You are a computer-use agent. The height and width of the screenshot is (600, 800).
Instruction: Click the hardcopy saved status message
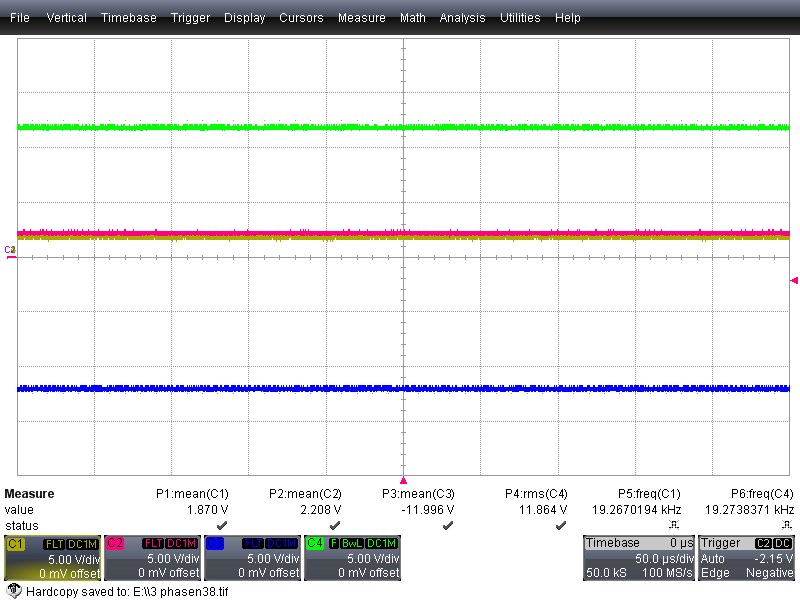(x=127, y=592)
